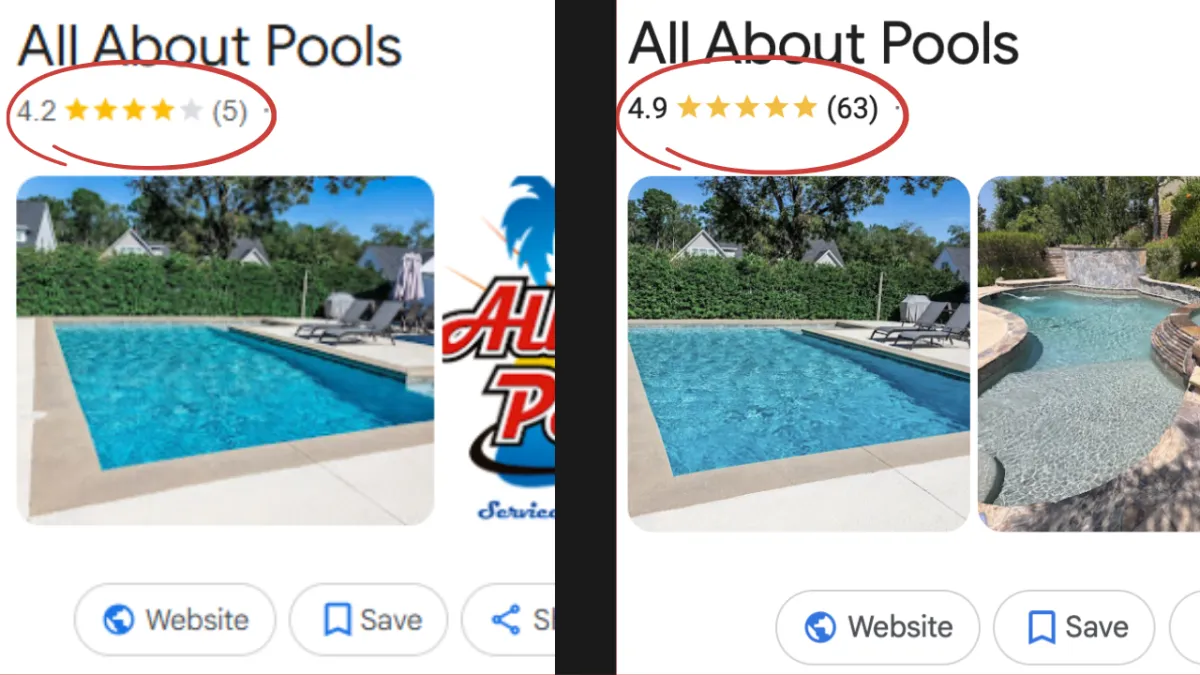Click the globe icon in left Website button

(x=118, y=620)
